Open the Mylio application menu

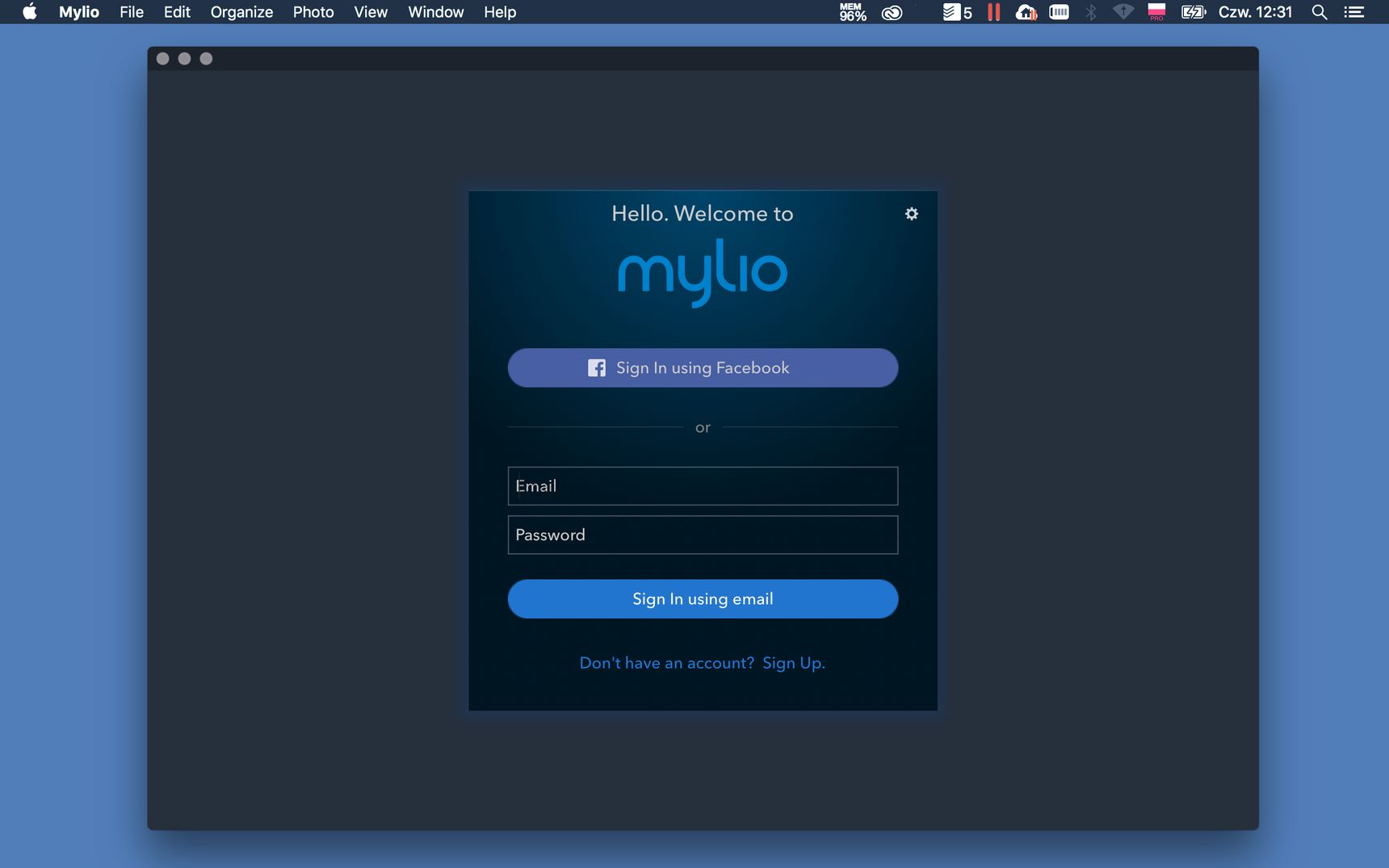(79, 12)
